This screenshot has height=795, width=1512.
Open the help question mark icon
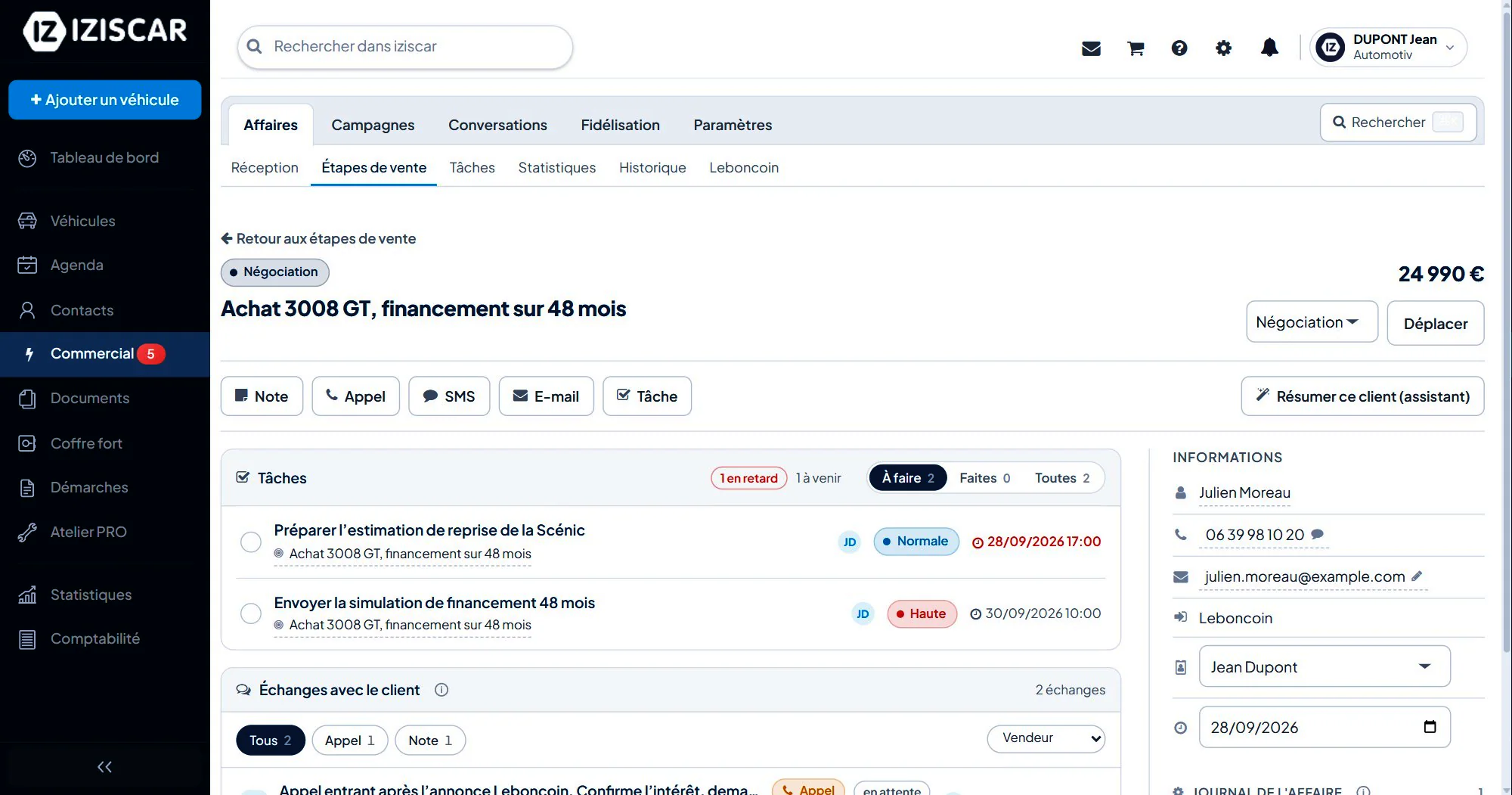click(x=1179, y=48)
